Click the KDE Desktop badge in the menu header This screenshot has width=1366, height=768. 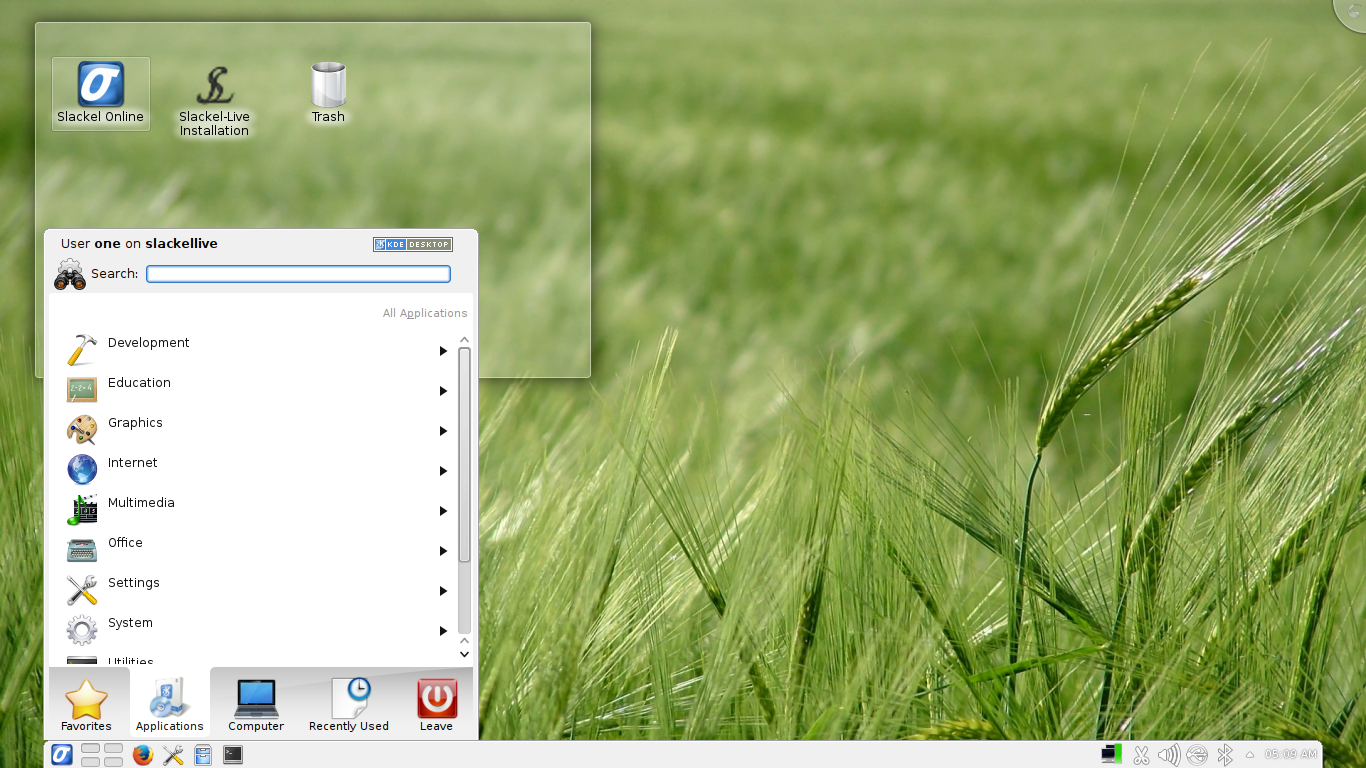[x=413, y=244]
